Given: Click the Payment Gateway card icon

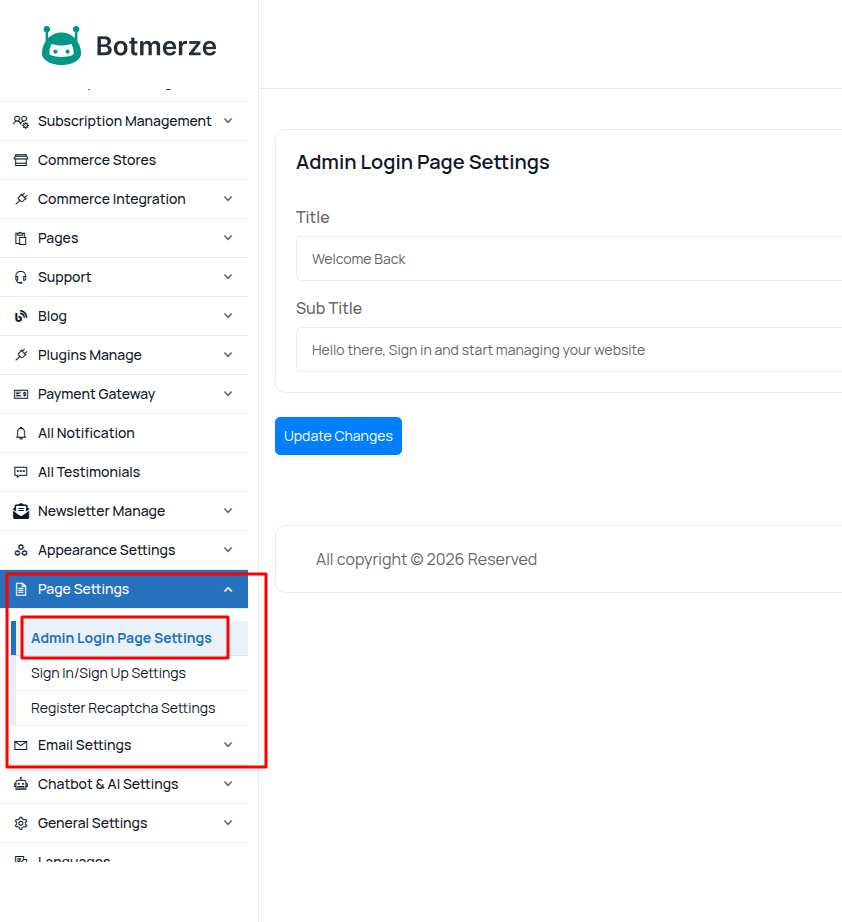Looking at the screenshot, I should click(21, 394).
